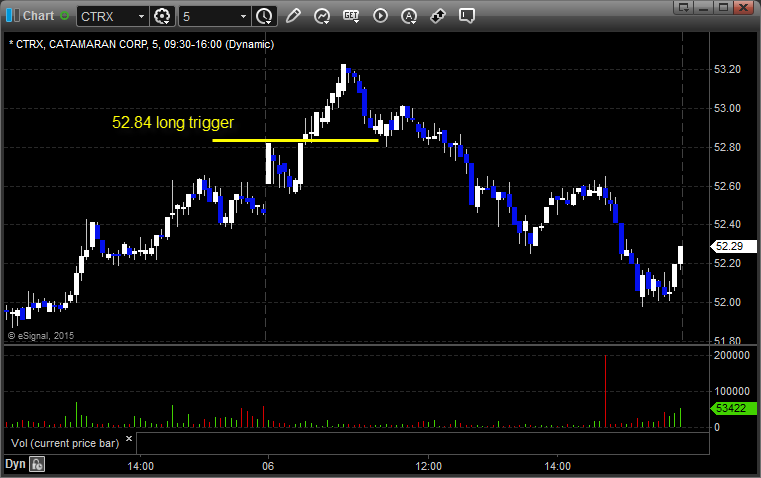Click the CTRX, CATAMARAN CORP chart title
Viewport: 761px width, 478px height.
click(141, 44)
